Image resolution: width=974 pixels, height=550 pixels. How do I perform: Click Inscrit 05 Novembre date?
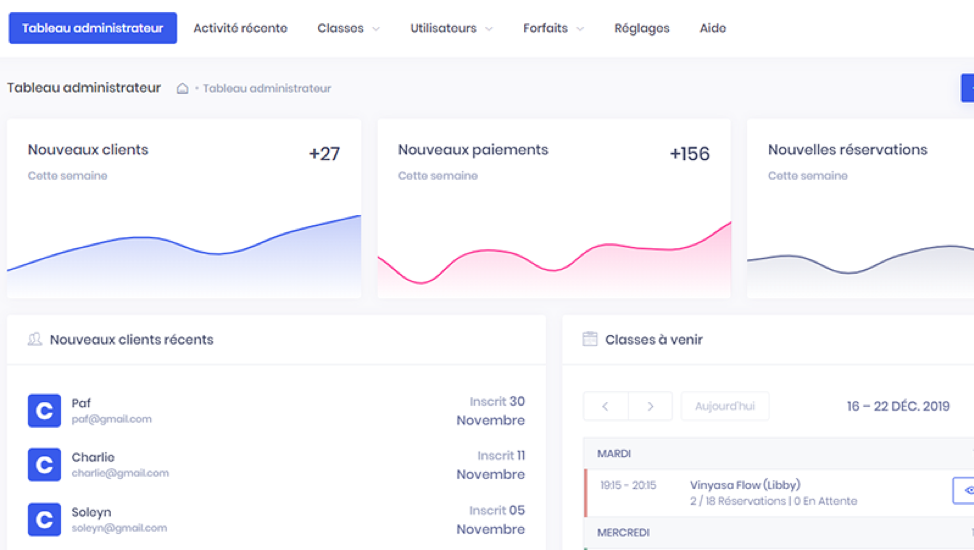tap(491, 520)
